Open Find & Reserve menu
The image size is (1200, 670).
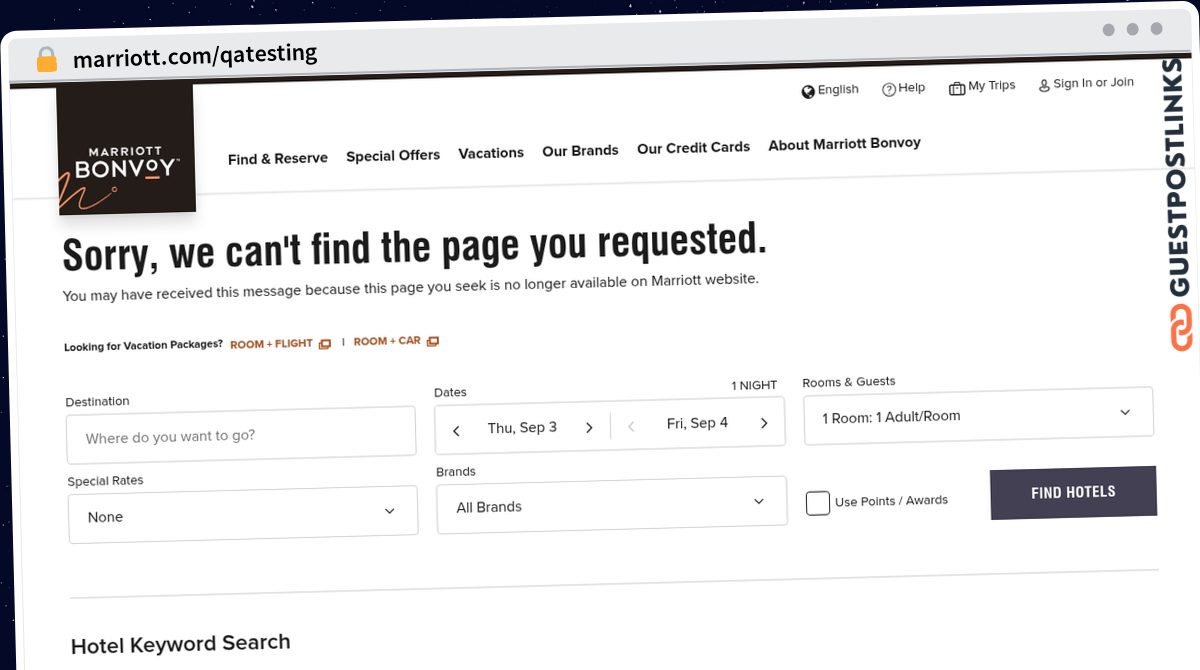click(x=278, y=159)
